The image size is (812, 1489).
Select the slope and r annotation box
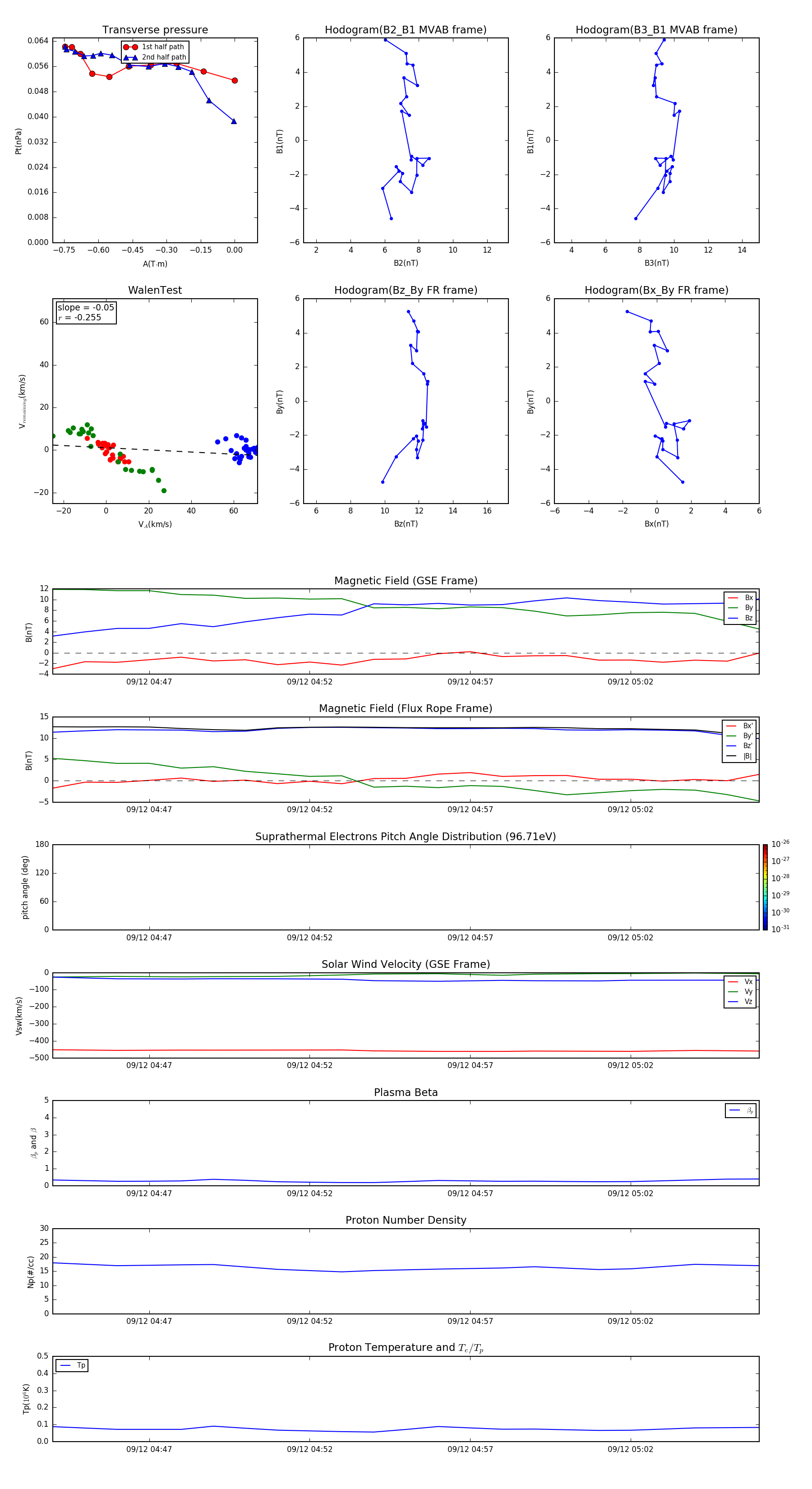tap(86, 313)
